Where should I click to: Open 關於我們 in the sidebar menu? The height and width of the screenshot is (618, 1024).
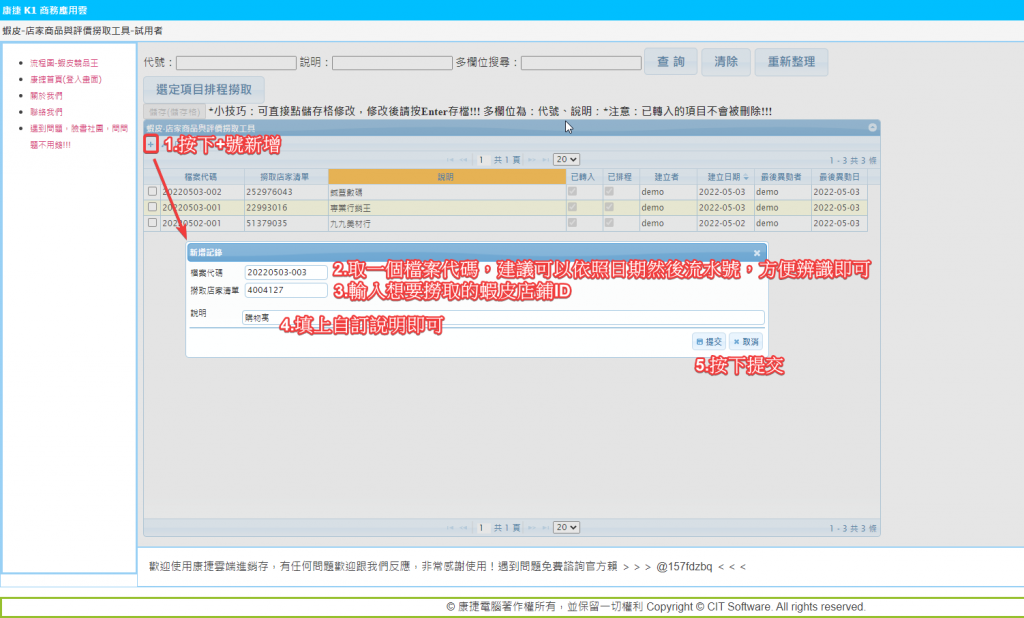46,96
